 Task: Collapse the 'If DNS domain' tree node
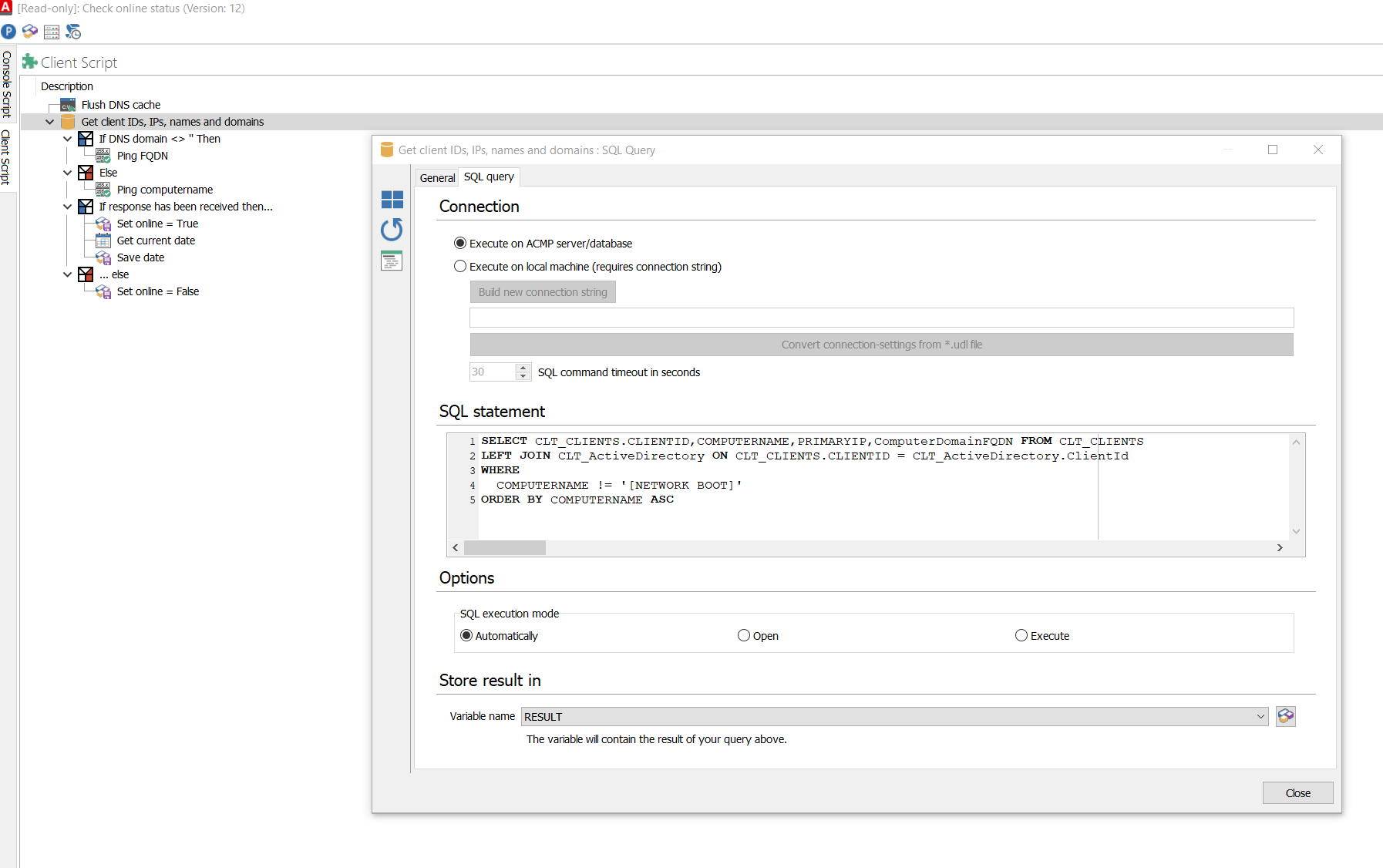[67, 139]
